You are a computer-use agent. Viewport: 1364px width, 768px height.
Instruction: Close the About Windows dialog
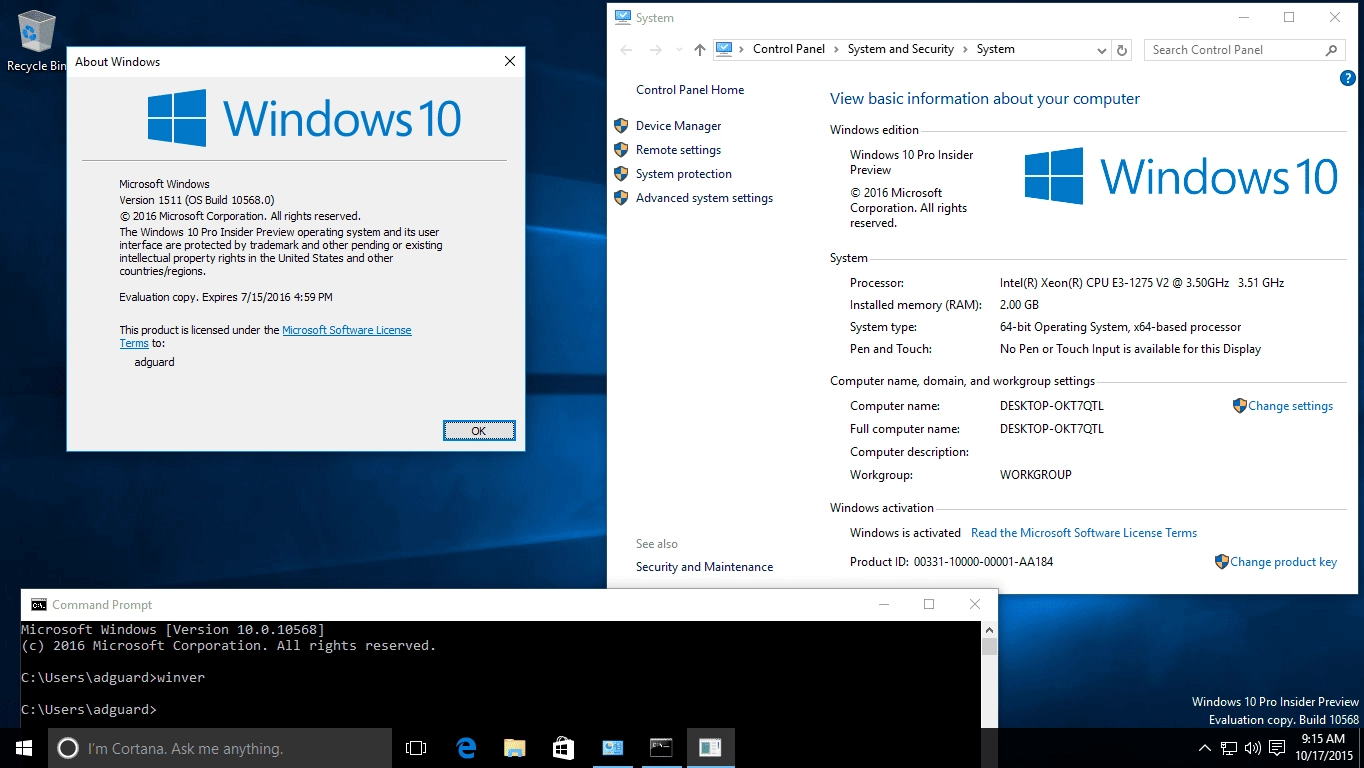(510, 62)
